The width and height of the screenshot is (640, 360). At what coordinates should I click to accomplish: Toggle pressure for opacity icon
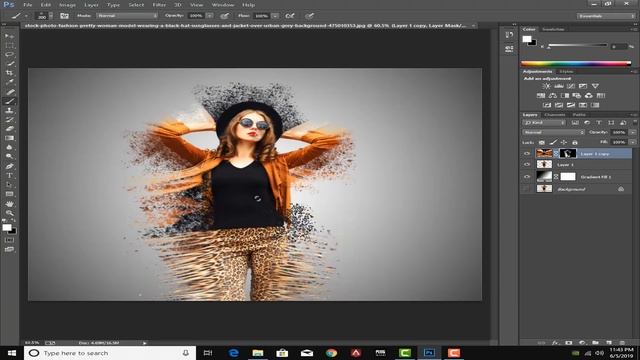(x=224, y=16)
